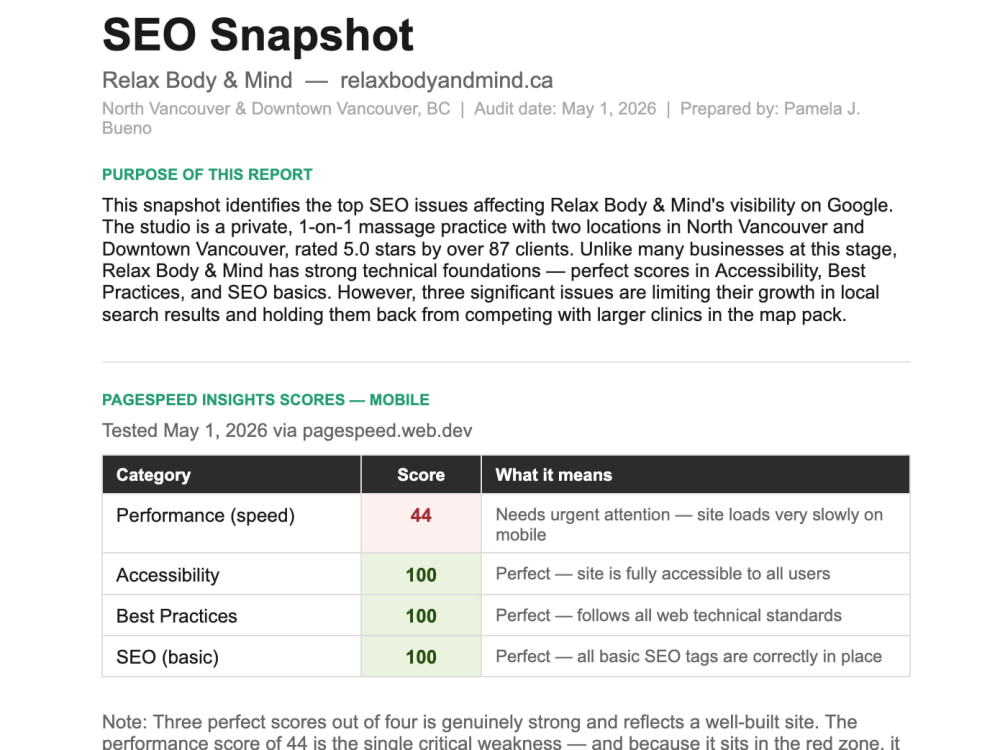Click the green 100 Accessibility score cell
Screen dimensions: 1000x750
click(421, 574)
